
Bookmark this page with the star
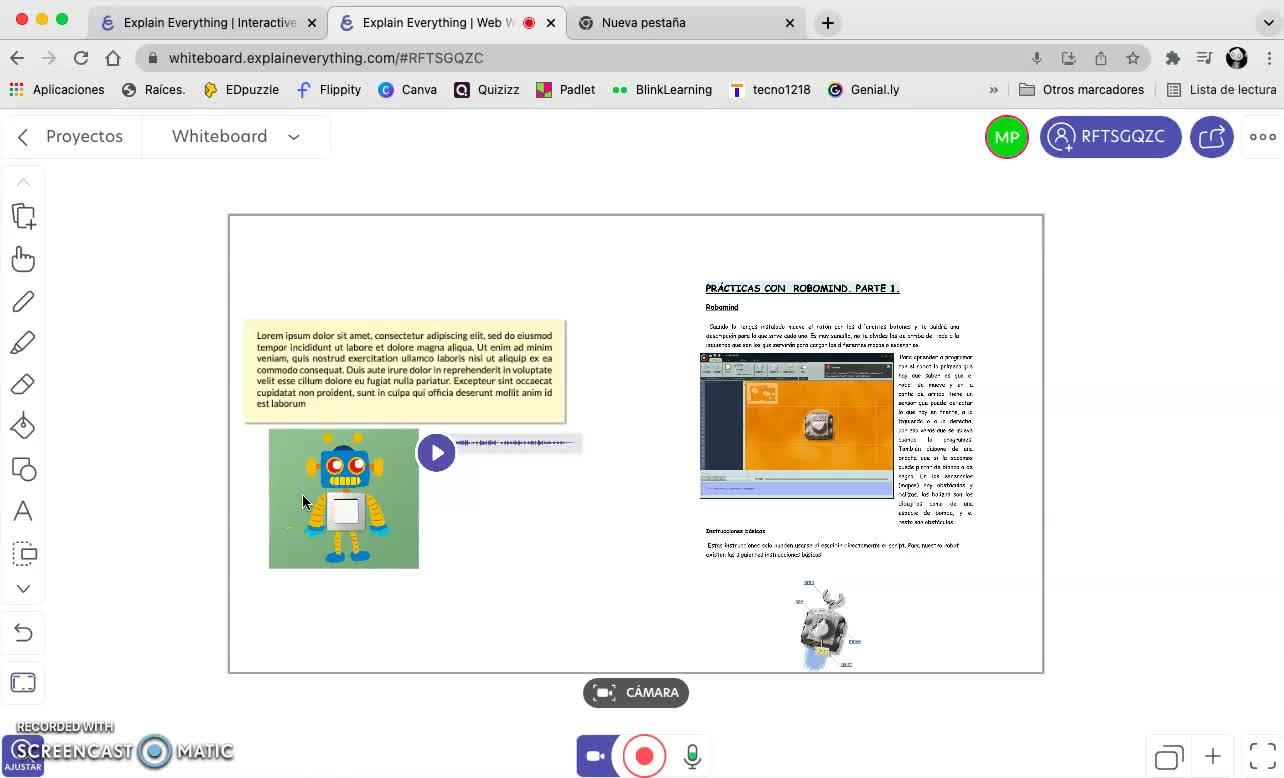tap(1133, 58)
